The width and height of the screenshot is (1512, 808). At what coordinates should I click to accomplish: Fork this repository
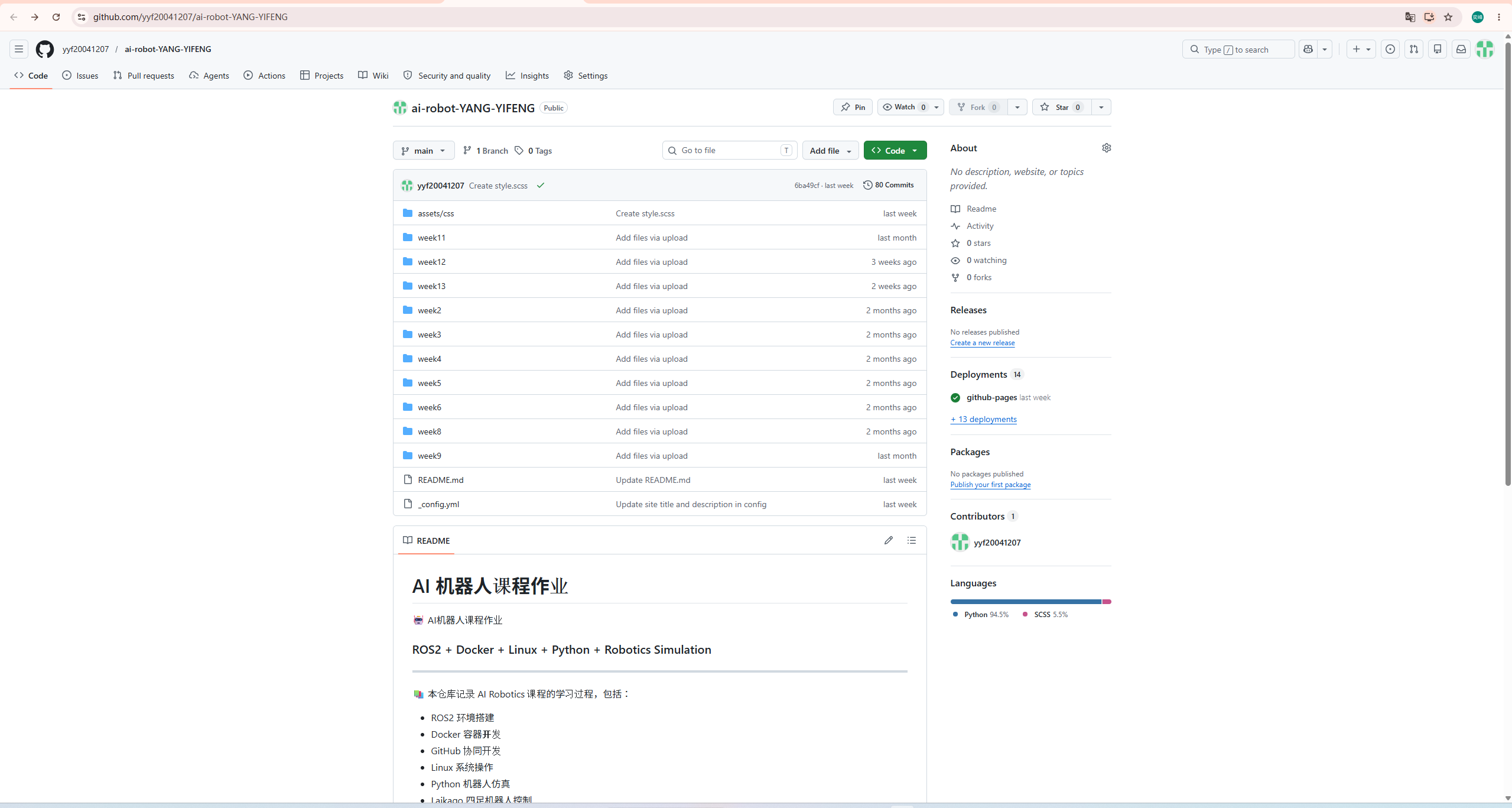click(x=978, y=107)
